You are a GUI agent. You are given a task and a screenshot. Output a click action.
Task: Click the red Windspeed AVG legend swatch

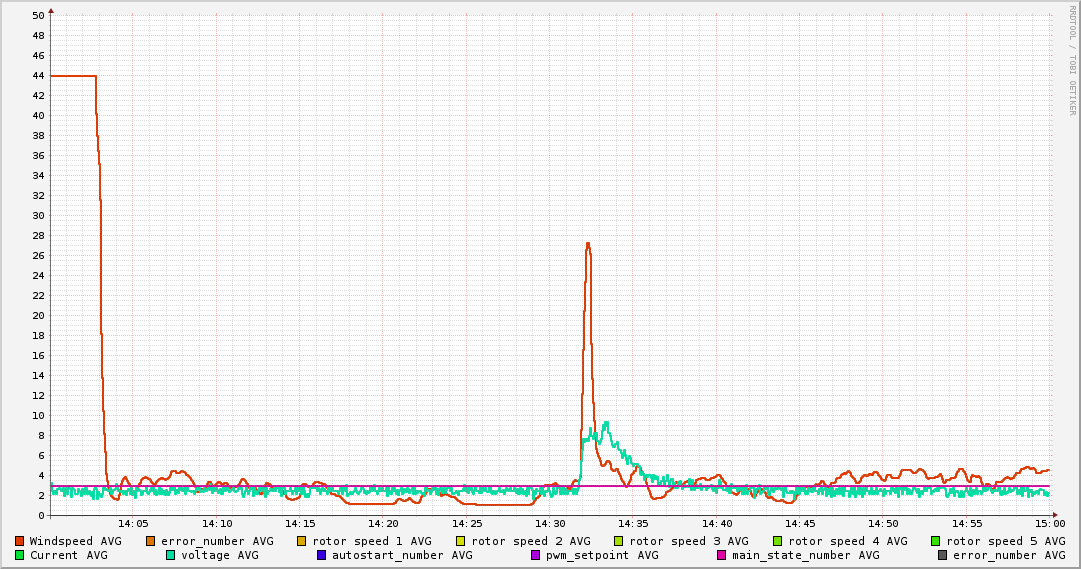click(20, 541)
